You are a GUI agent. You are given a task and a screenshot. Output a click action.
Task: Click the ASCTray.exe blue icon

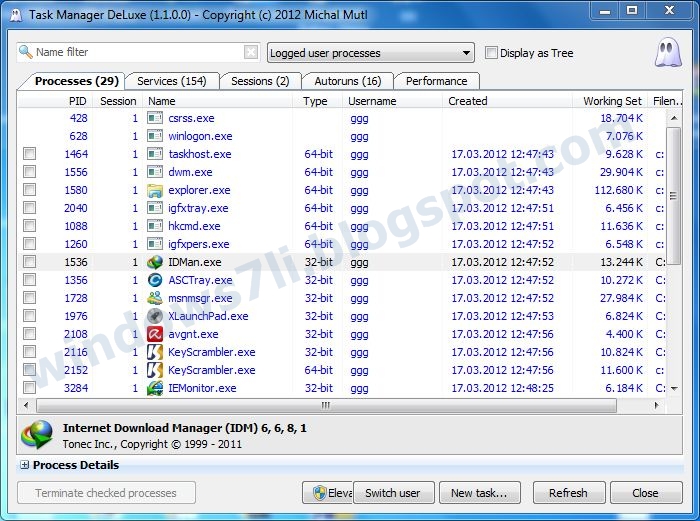point(155,280)
